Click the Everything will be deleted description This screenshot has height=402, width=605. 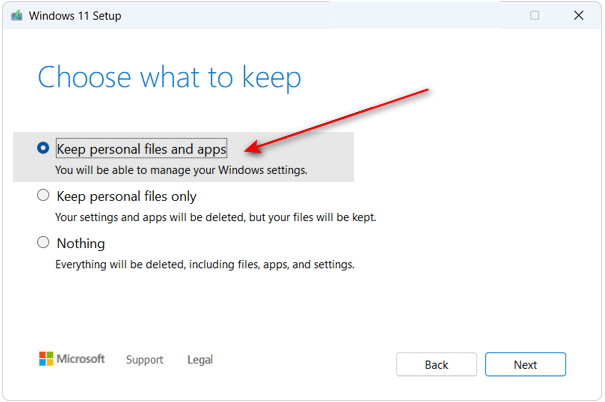tap(204, 265)
